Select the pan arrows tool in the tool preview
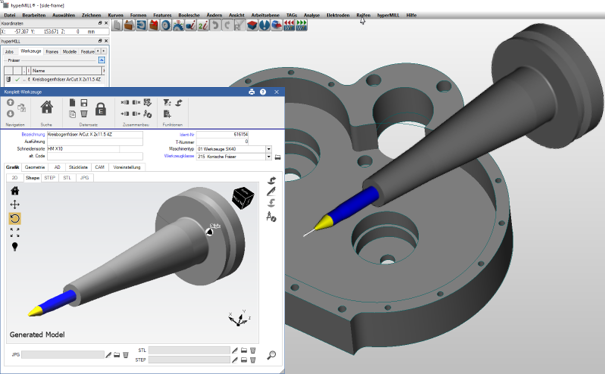Screen dimensions: 605x374 [15, 205]
